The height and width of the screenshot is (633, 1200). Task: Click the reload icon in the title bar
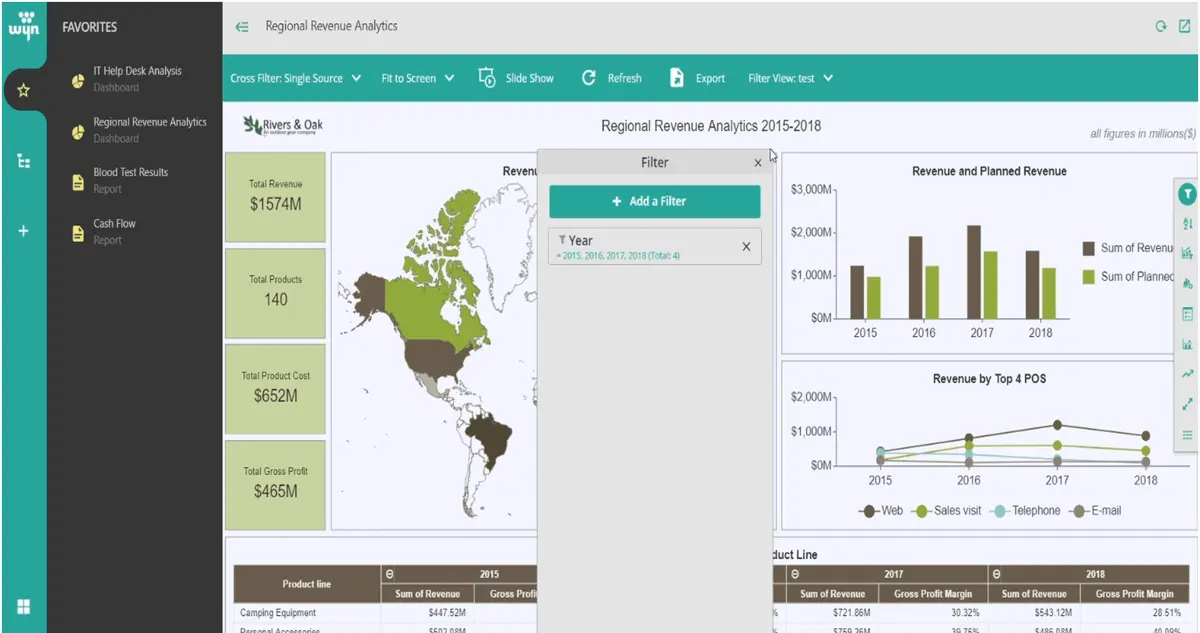(x=1161, y=27)
